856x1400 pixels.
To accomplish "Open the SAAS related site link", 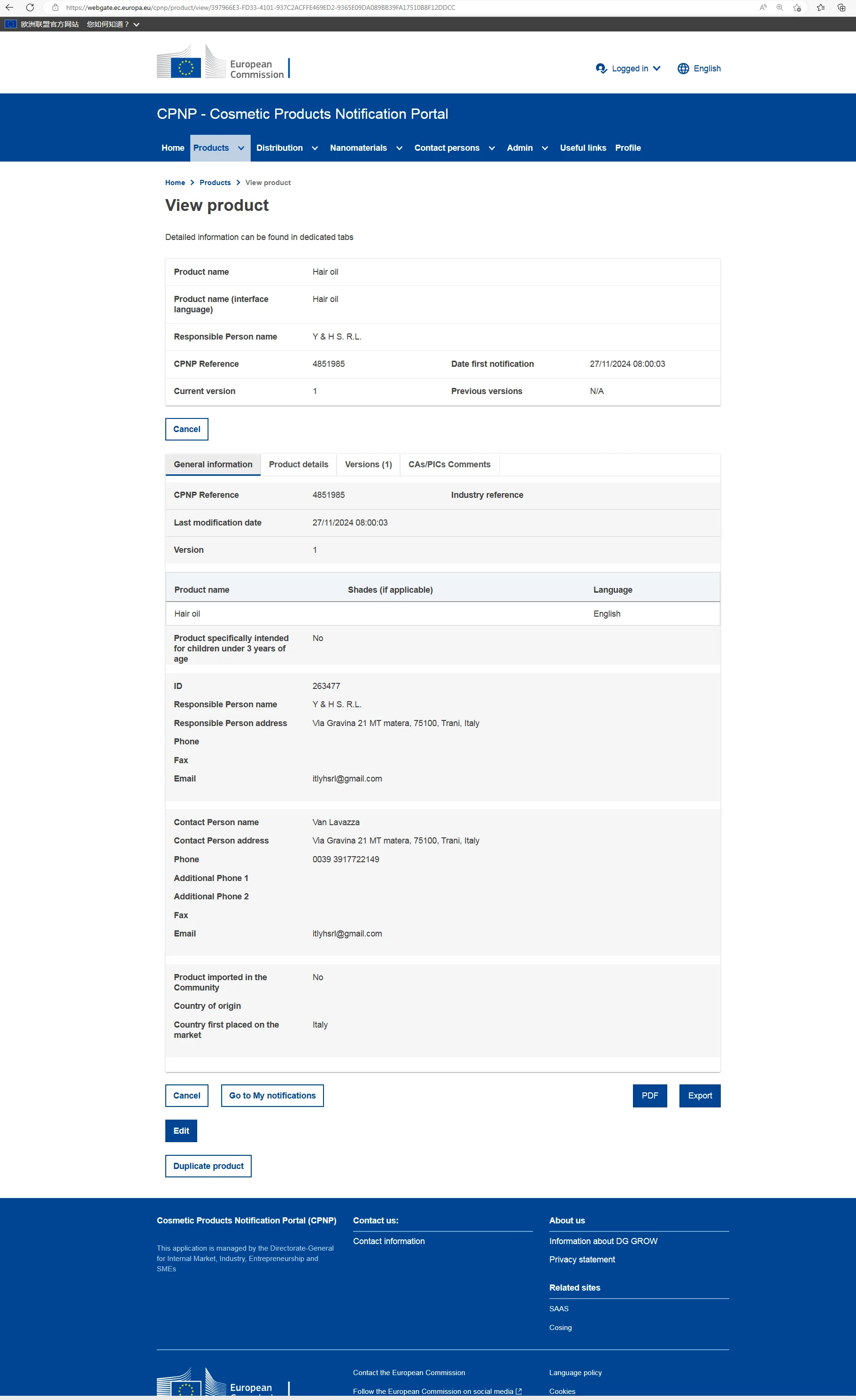I will (559, 1308).
